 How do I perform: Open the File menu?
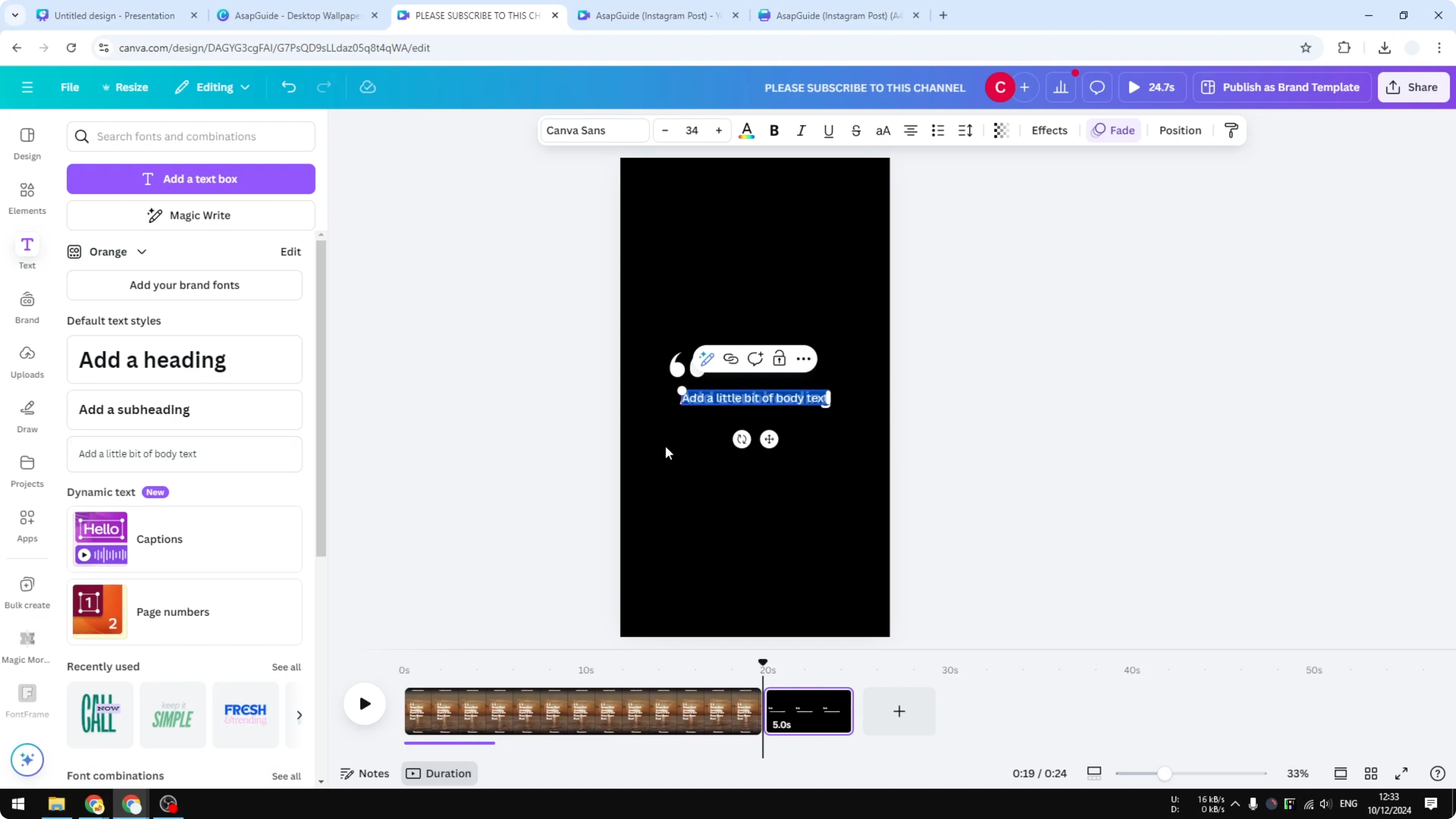point(70,87)
